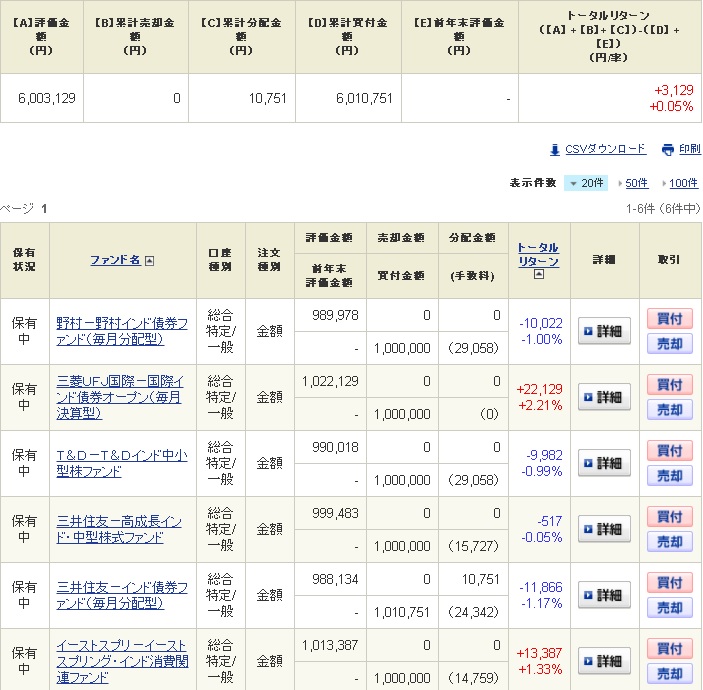Click sort icon next to ファンド名 header
The height and width of the screenshot is (690, 703).
150,261
